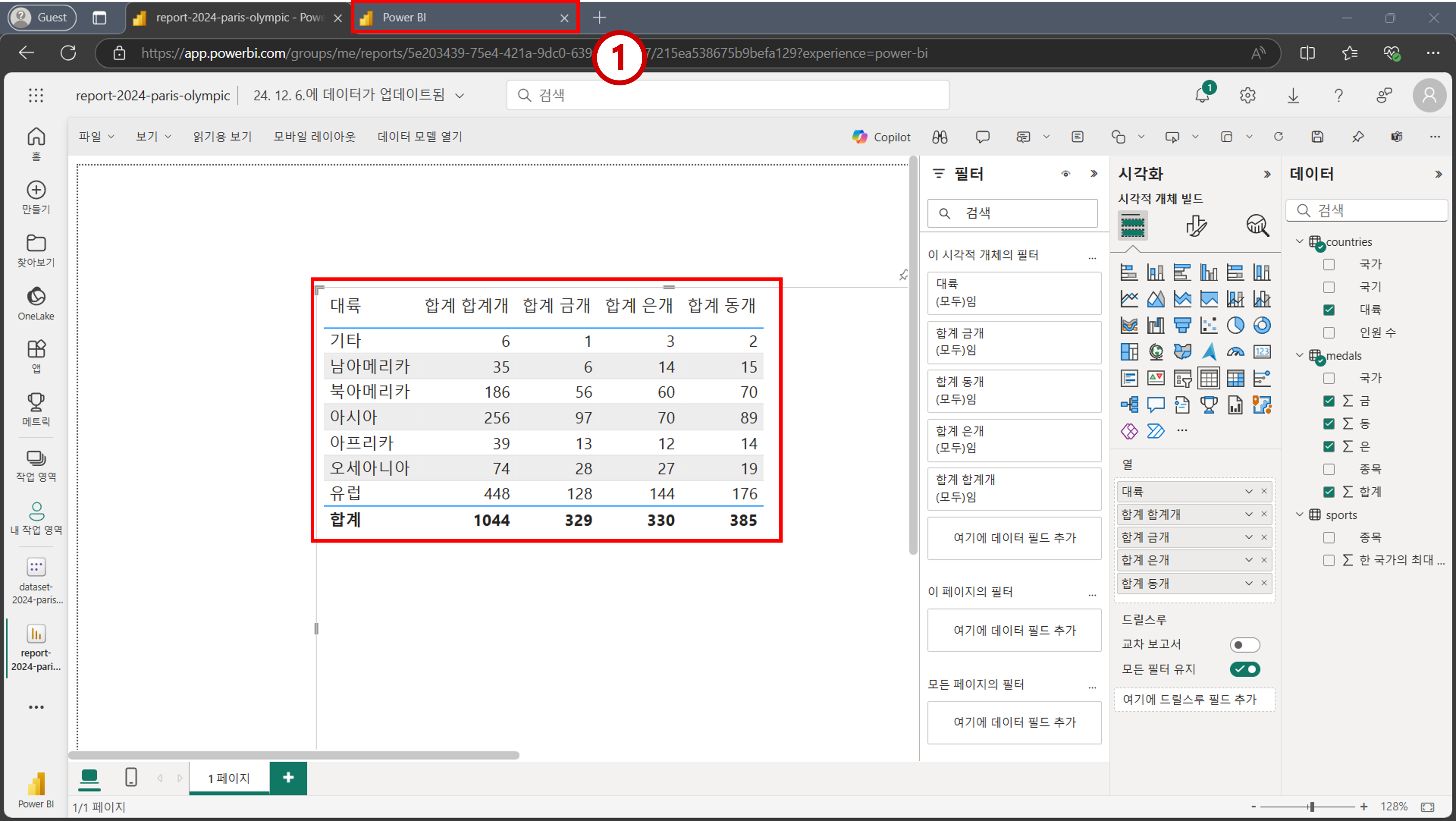Click the pin to dashboard icon
This screenshot has height=821, width=1456.
click(1358, 137)
